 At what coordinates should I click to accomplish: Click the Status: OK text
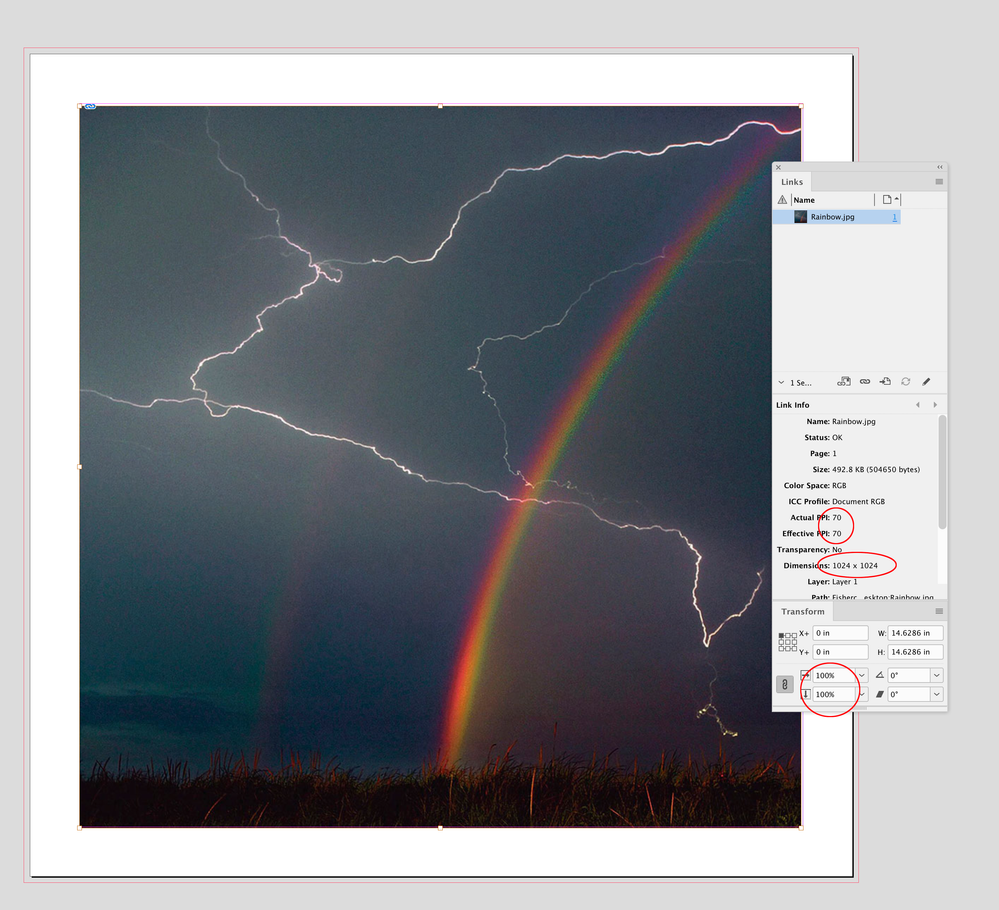click(x=823, y=437)
